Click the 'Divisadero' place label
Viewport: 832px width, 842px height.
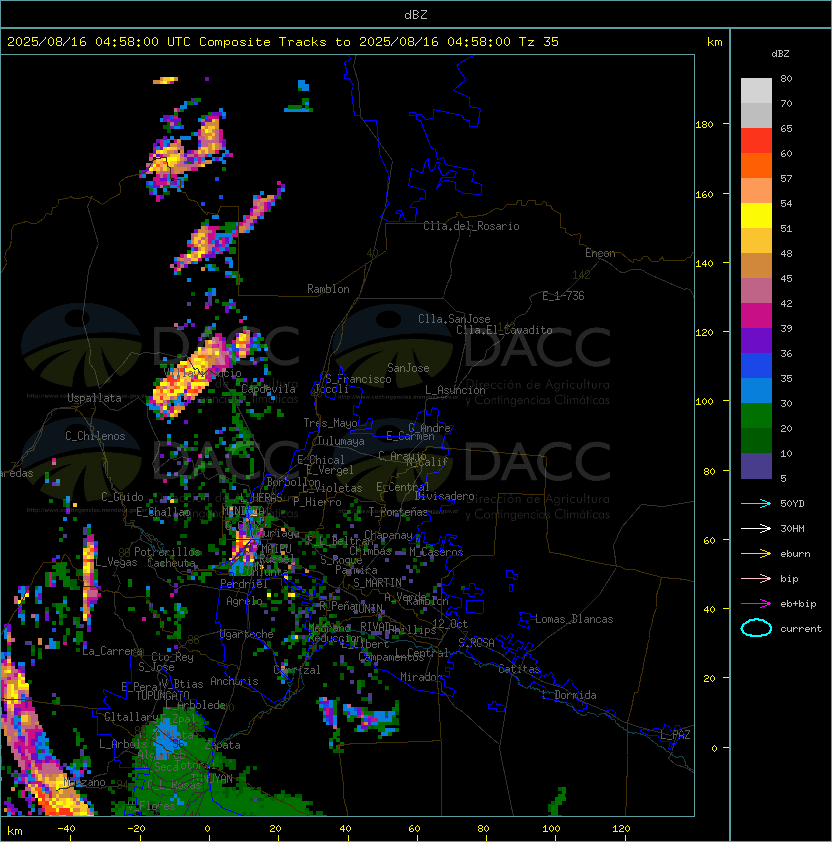(444, 496)
